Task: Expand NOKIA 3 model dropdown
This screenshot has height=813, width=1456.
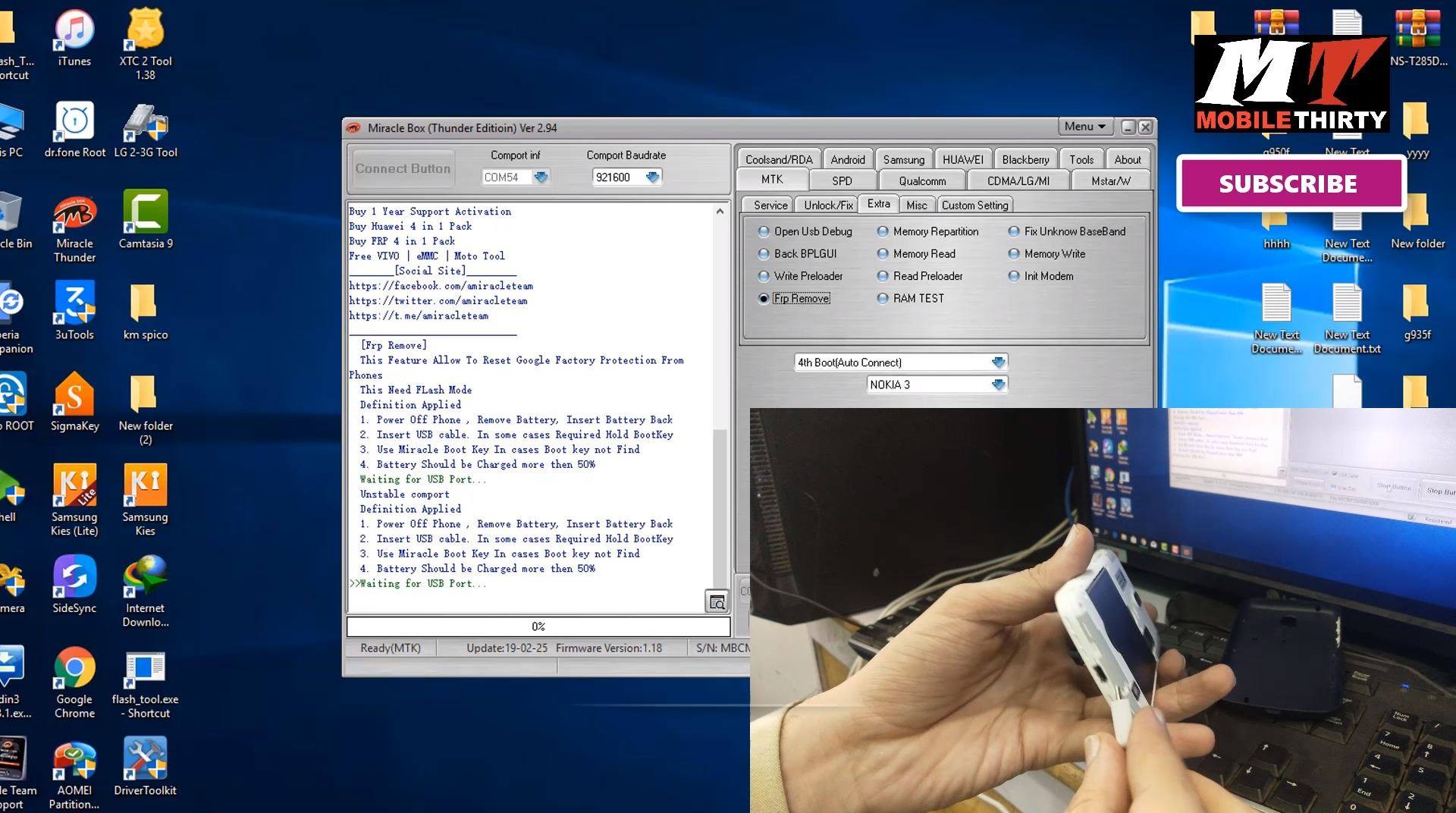Action: pos(998,385)
